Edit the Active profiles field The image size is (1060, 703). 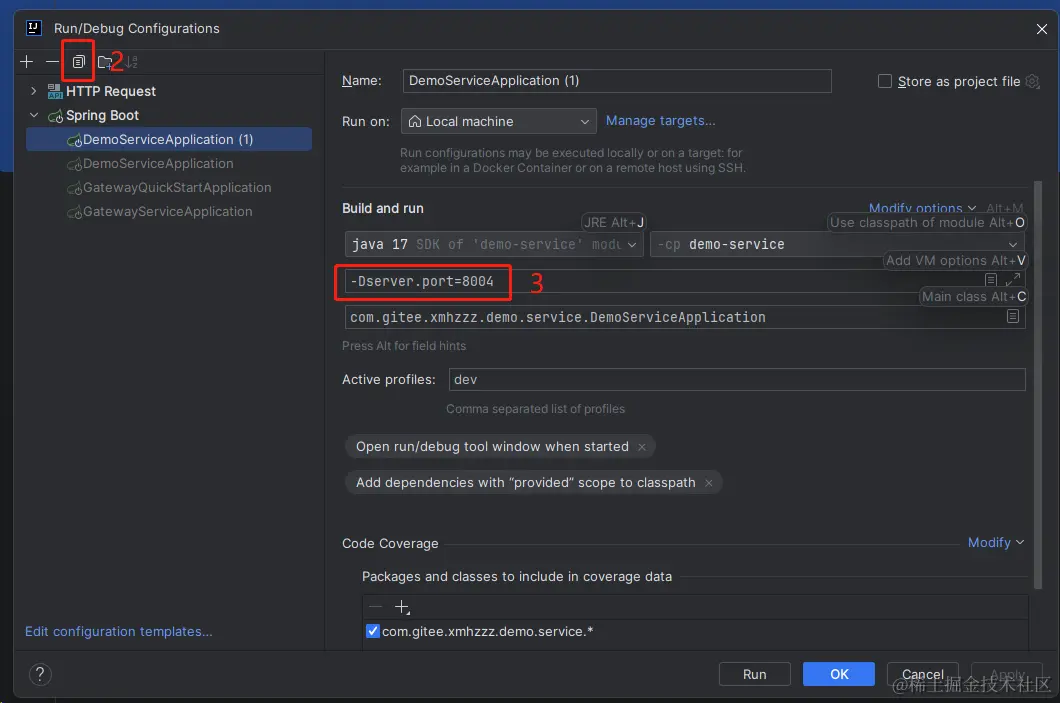[x=737, y=380]
